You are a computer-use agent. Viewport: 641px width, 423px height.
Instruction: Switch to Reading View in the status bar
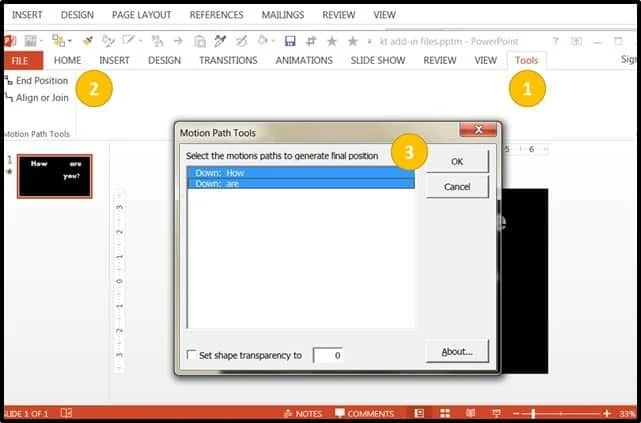(471, 413)
